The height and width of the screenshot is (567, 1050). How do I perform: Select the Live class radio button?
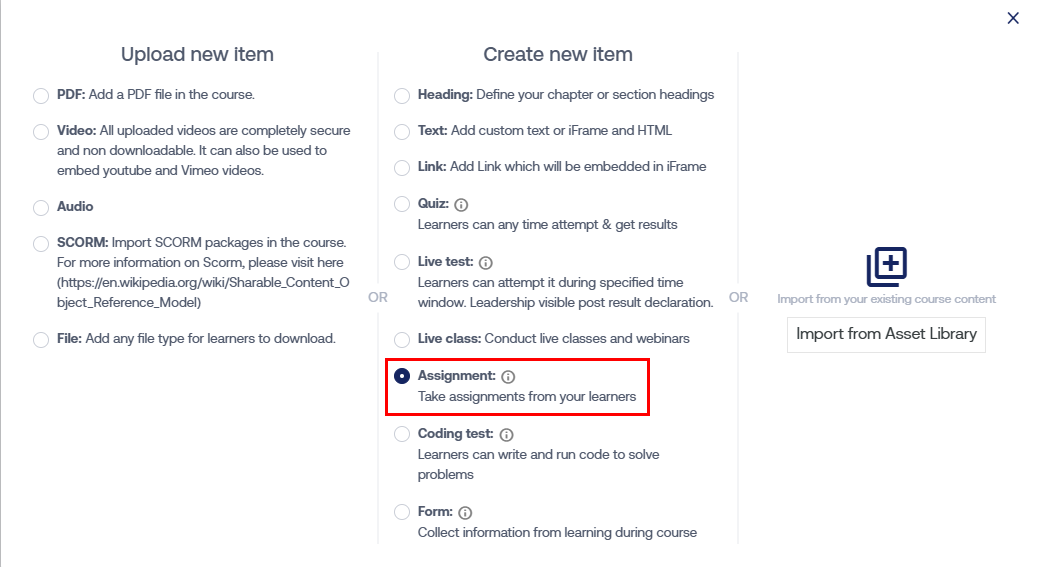402,340
